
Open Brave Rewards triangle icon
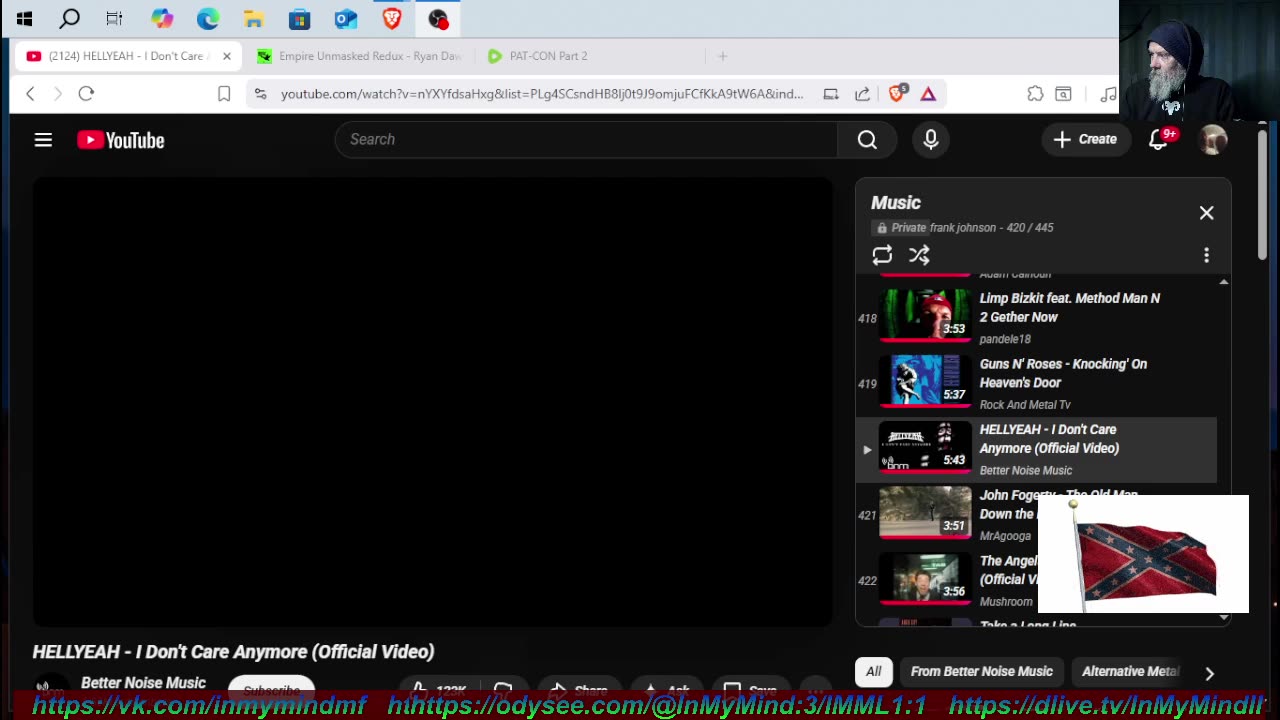click(928, 94)
